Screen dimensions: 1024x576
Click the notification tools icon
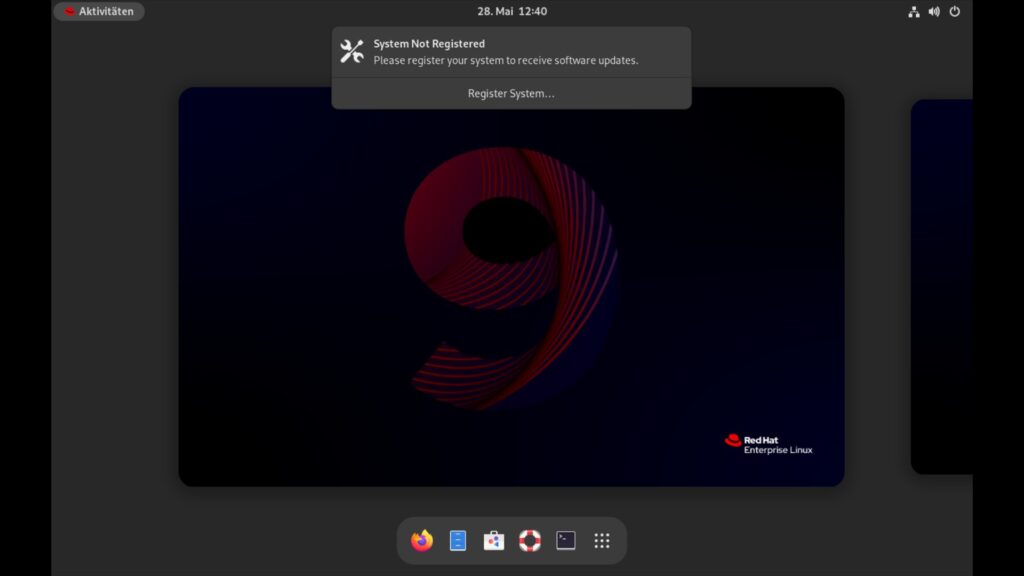[x=352, y=52]
